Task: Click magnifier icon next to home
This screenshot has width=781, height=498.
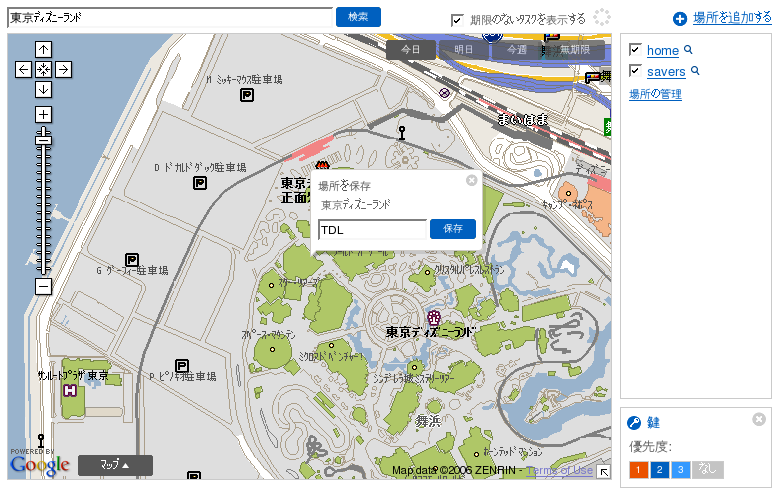Action: [x=688, y=49]
